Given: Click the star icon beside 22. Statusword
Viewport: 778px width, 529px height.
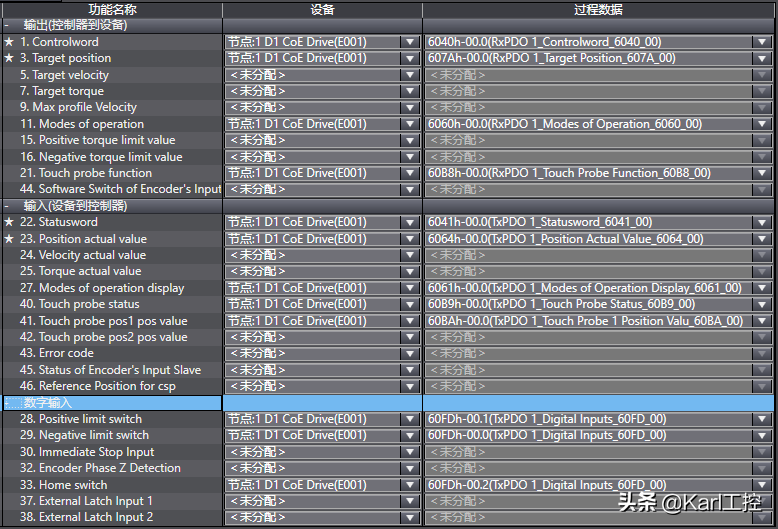Looking at the screenshot, I should (9, 222).
